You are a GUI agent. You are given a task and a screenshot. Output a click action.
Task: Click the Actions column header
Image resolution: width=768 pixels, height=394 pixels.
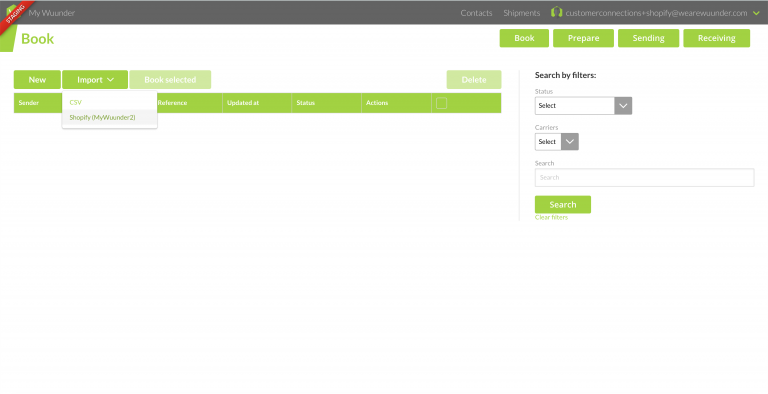pyautogui.click(x=377, y=103)
